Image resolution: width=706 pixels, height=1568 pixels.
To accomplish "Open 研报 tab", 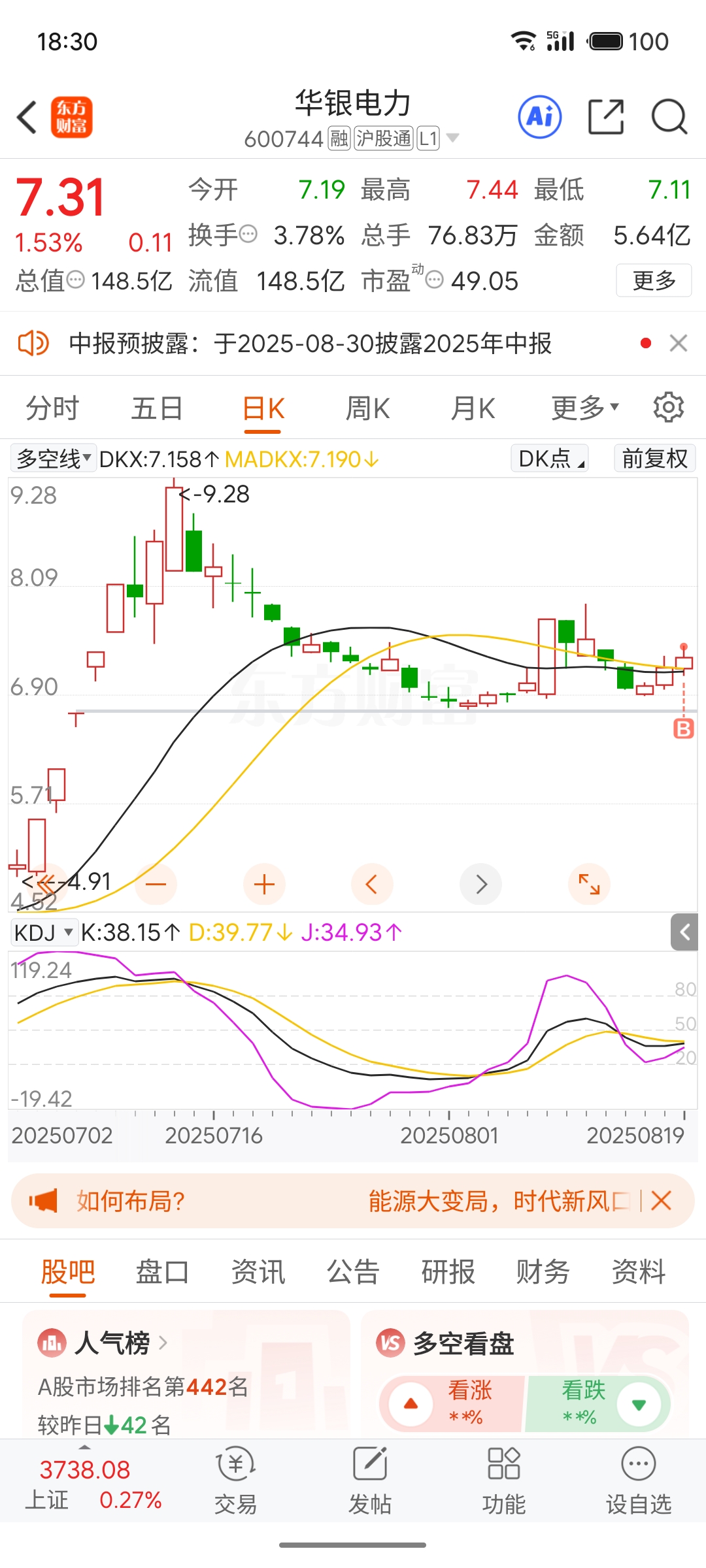I will pyautogui.click(x=448, y=1272).
